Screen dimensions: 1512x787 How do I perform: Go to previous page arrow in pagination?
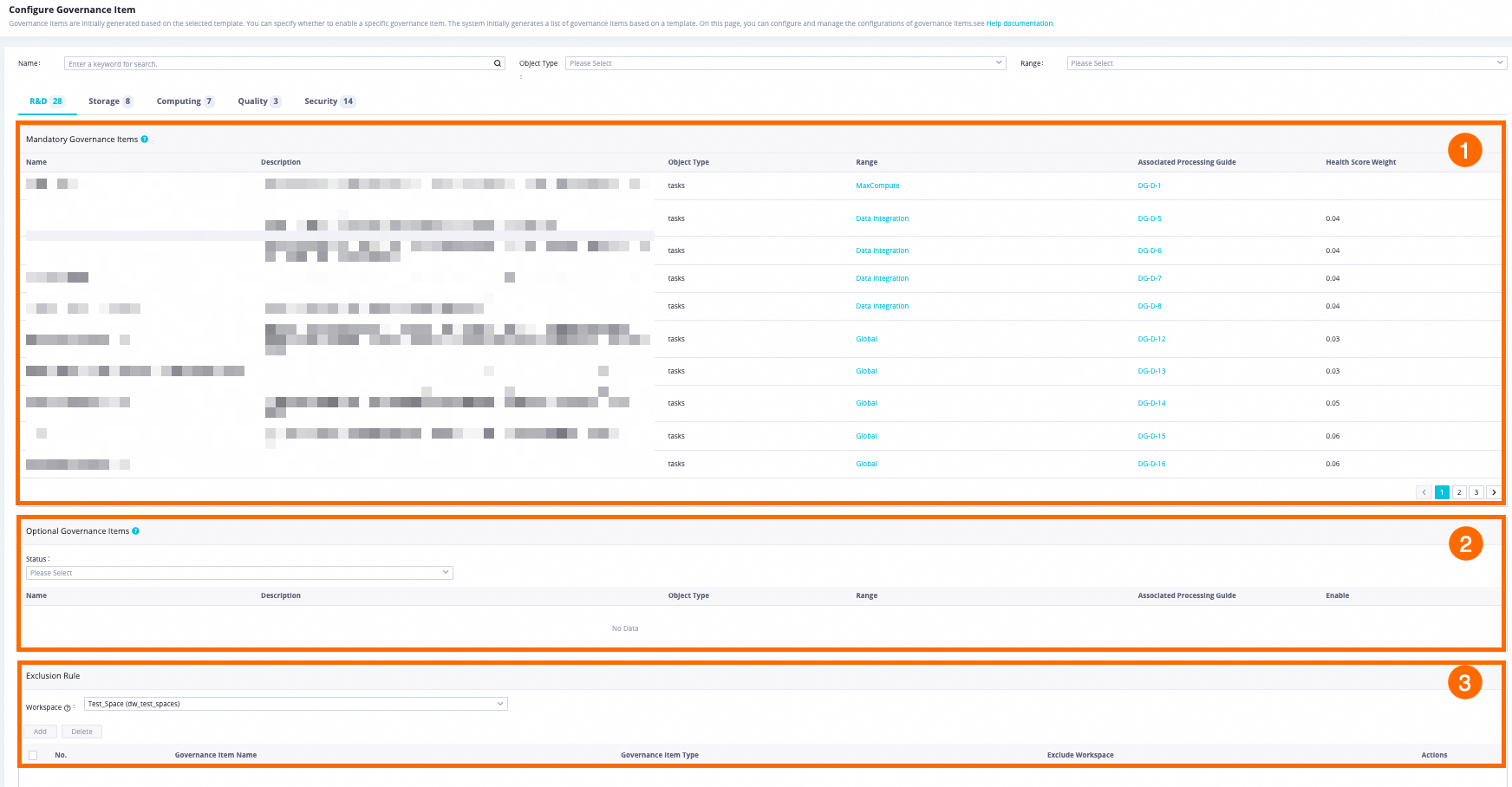(x=1424, y=492)
